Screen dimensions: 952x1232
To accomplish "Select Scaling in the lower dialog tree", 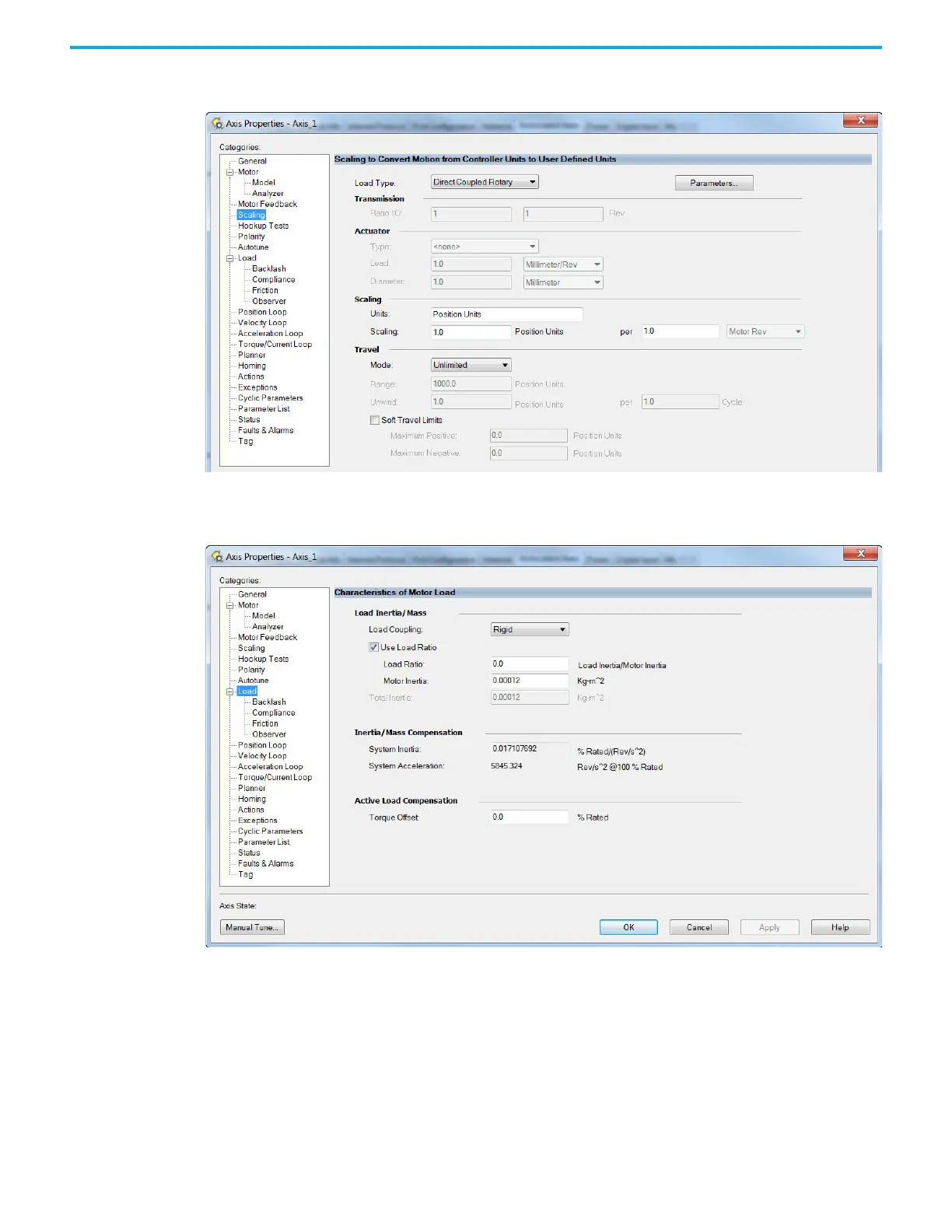I will [251, 648].
